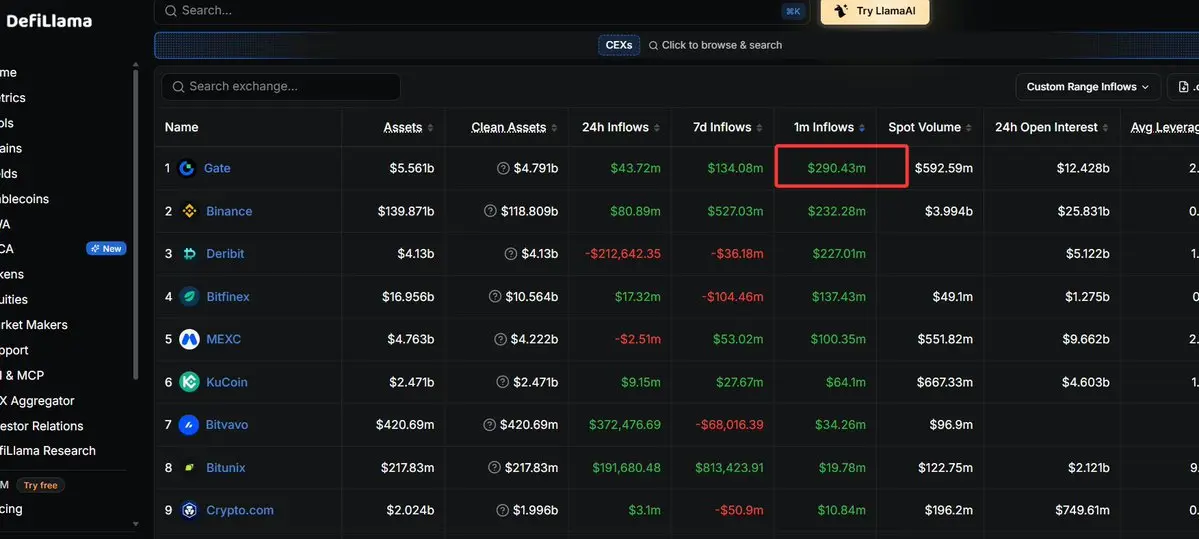Screen dimensions: 1199x539
Task: Click the Bitvavo logo icon
Action: point(189,425)
